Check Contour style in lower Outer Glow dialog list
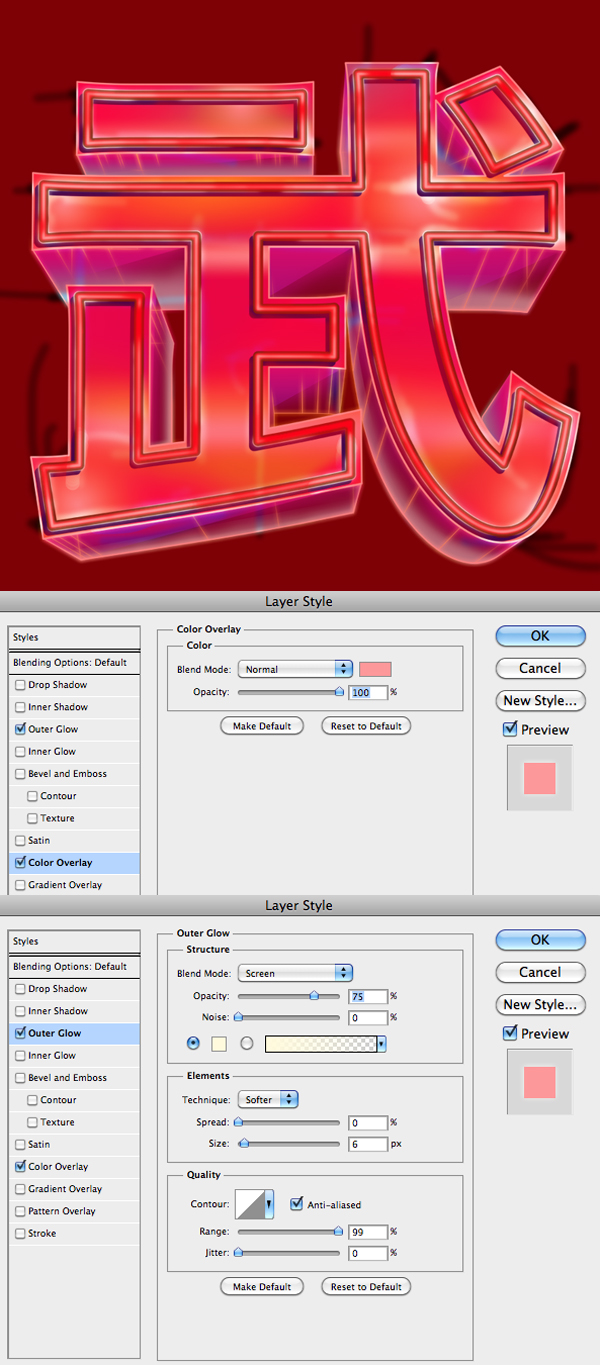The image size is (600, 1365). pos(32,1100)
